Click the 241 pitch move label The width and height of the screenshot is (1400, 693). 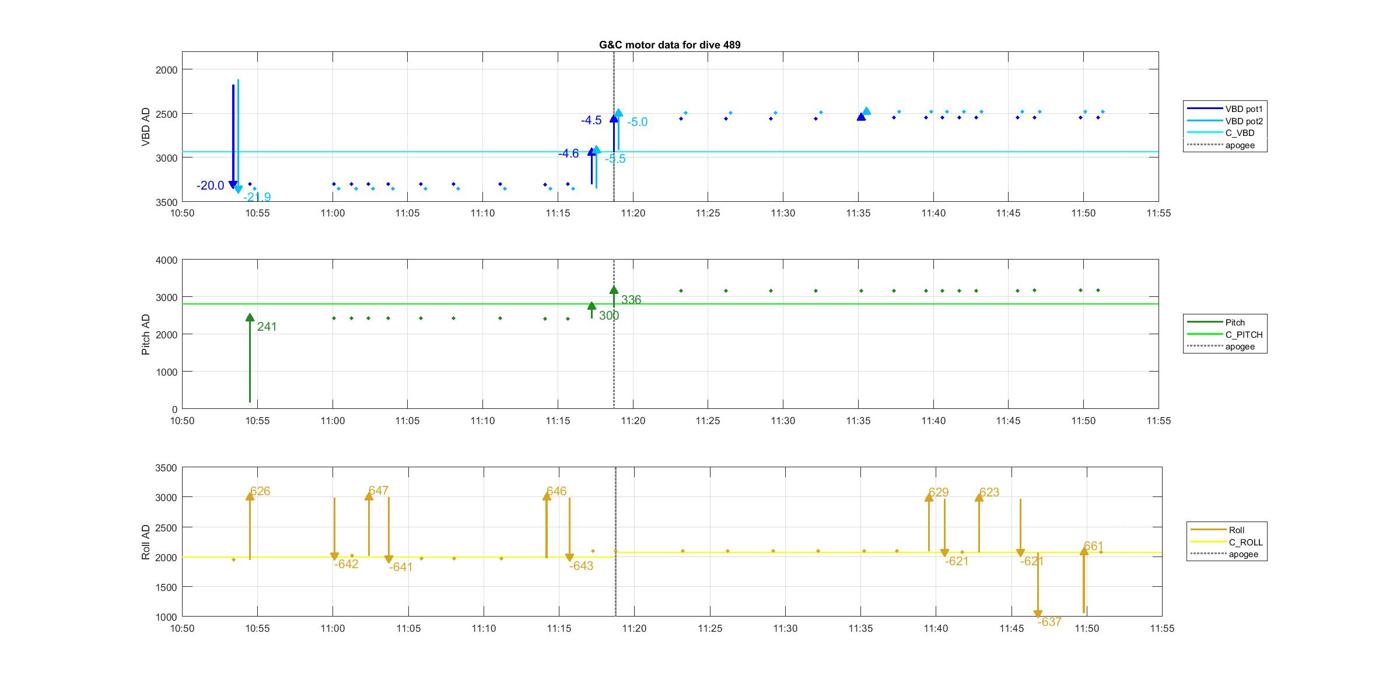(x=267, y=326)
